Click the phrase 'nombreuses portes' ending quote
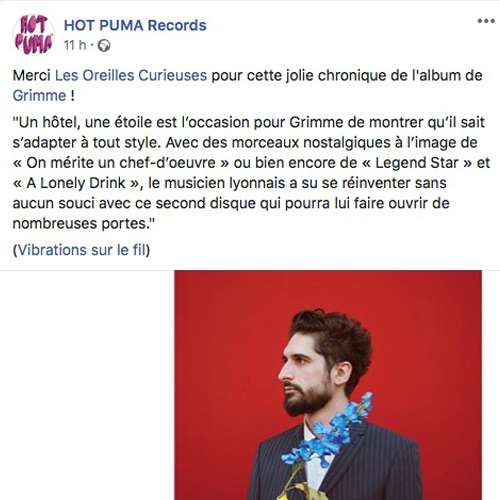500x500 pixels. pos(81,224)
